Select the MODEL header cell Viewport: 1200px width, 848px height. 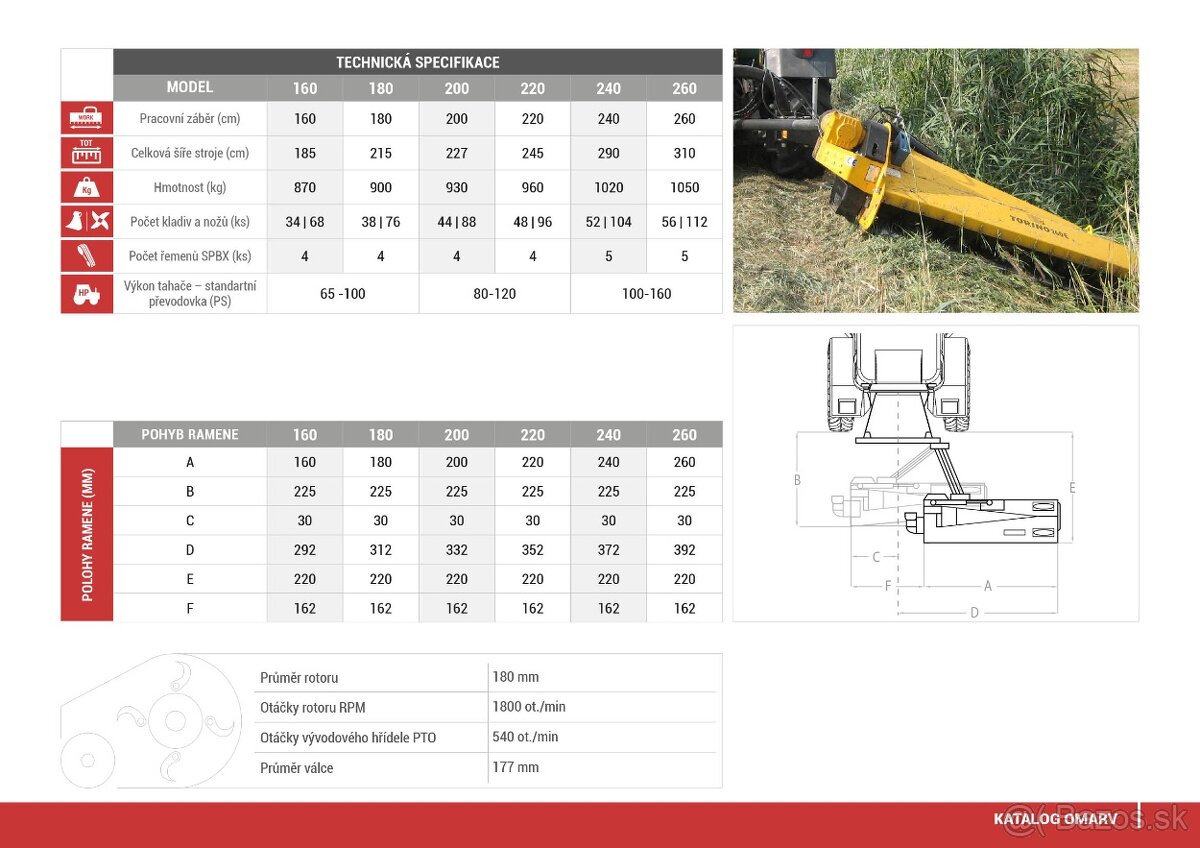190,88
